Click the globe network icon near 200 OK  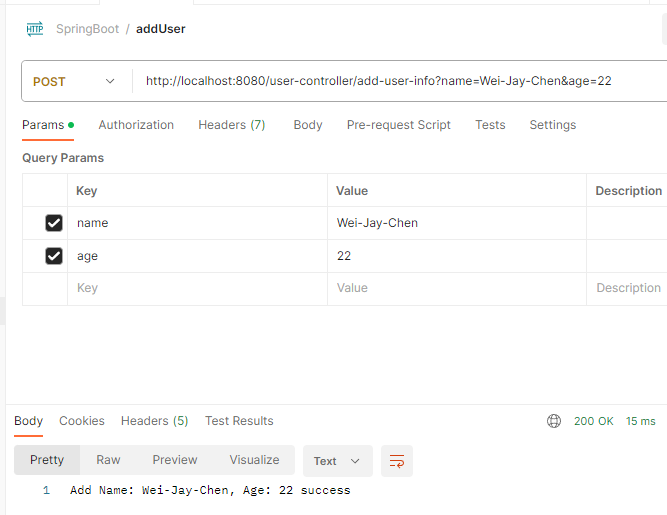tap(553, 421)
